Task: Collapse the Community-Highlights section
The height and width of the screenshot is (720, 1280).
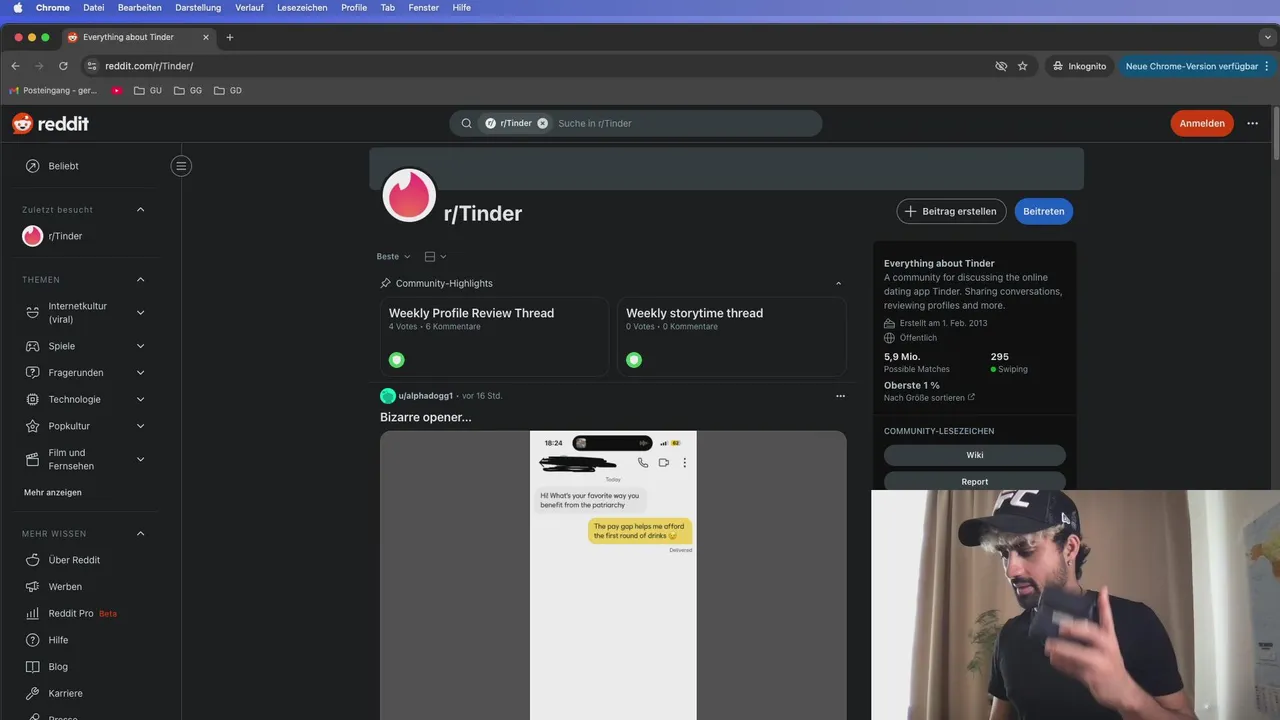Action: 838,284
